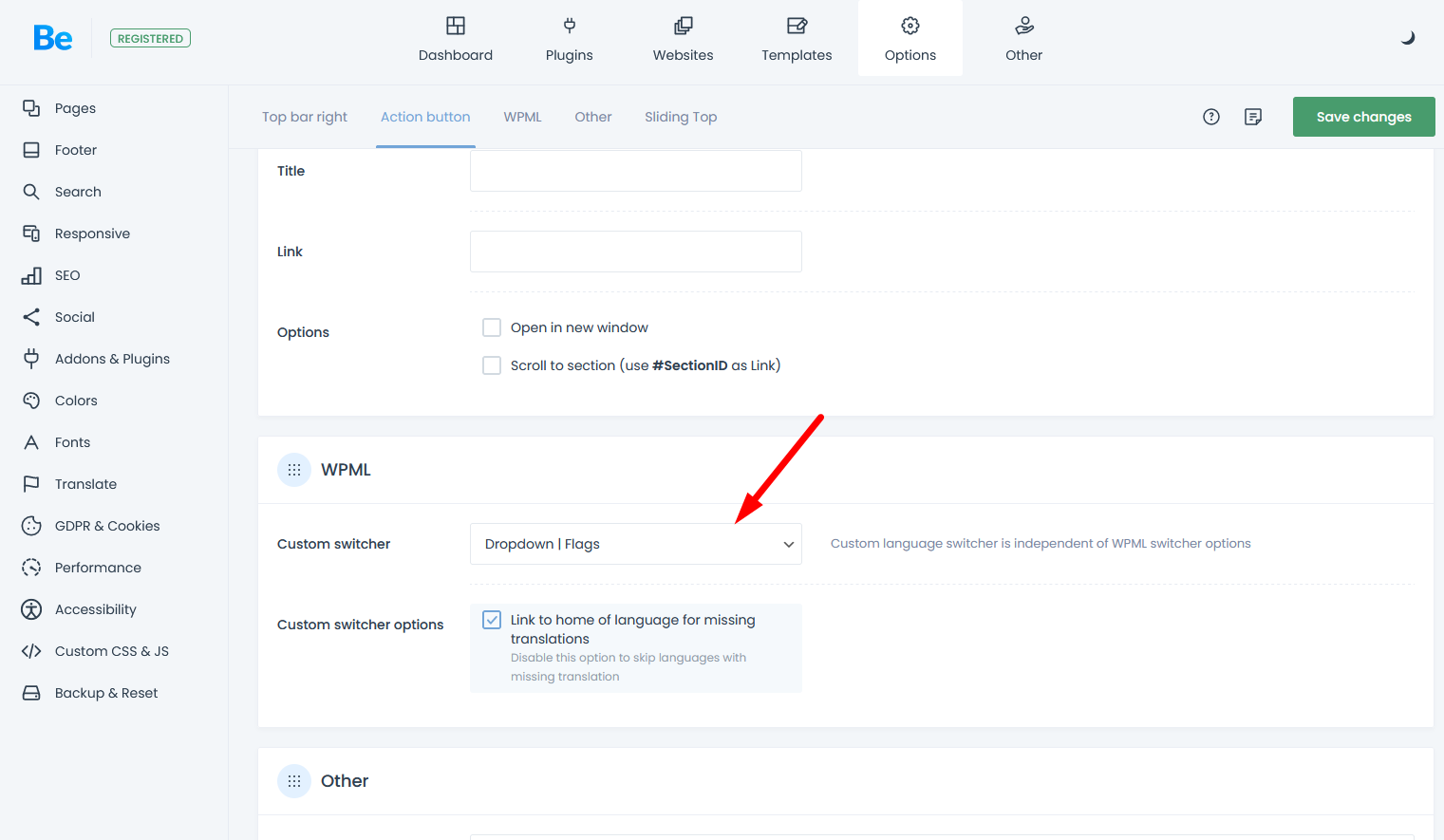Open the Websites icon in top navigation
Screen dimensions: 1444x840
click(x=684, y=26)
